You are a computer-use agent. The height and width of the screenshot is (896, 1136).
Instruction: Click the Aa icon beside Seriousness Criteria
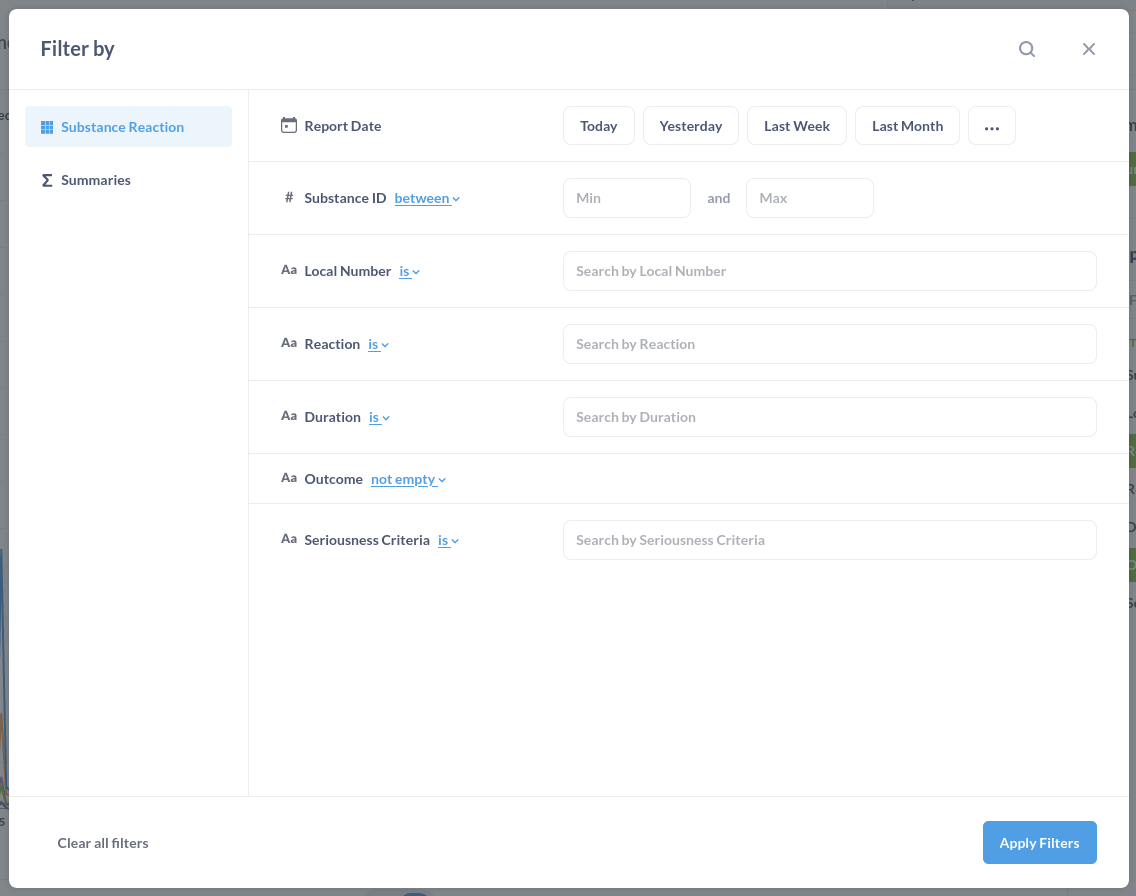[288, 539]
